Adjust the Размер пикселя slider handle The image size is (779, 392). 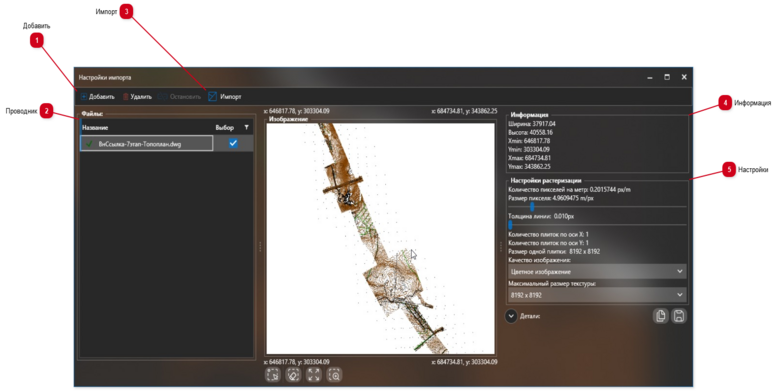[x=532, y=207]
